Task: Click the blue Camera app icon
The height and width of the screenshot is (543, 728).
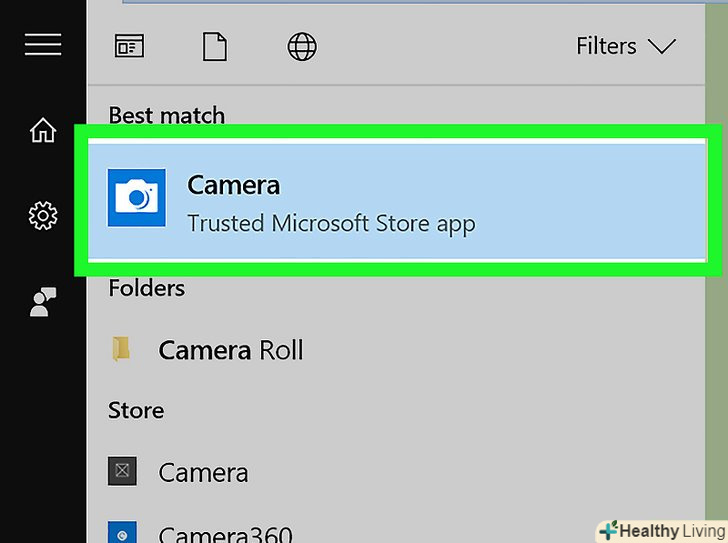Action: (137, 197)
